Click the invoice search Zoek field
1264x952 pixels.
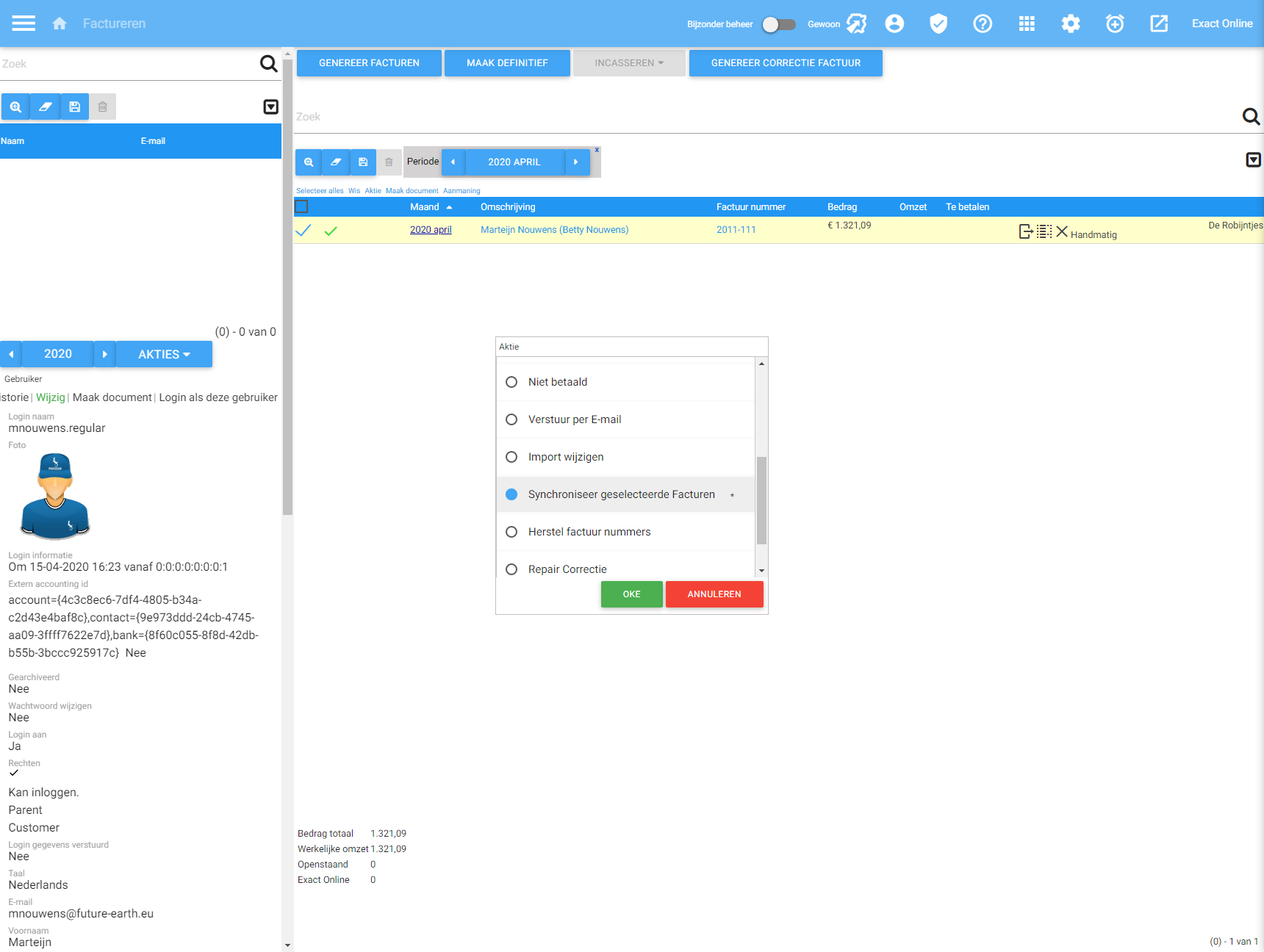tap(764, 117)
